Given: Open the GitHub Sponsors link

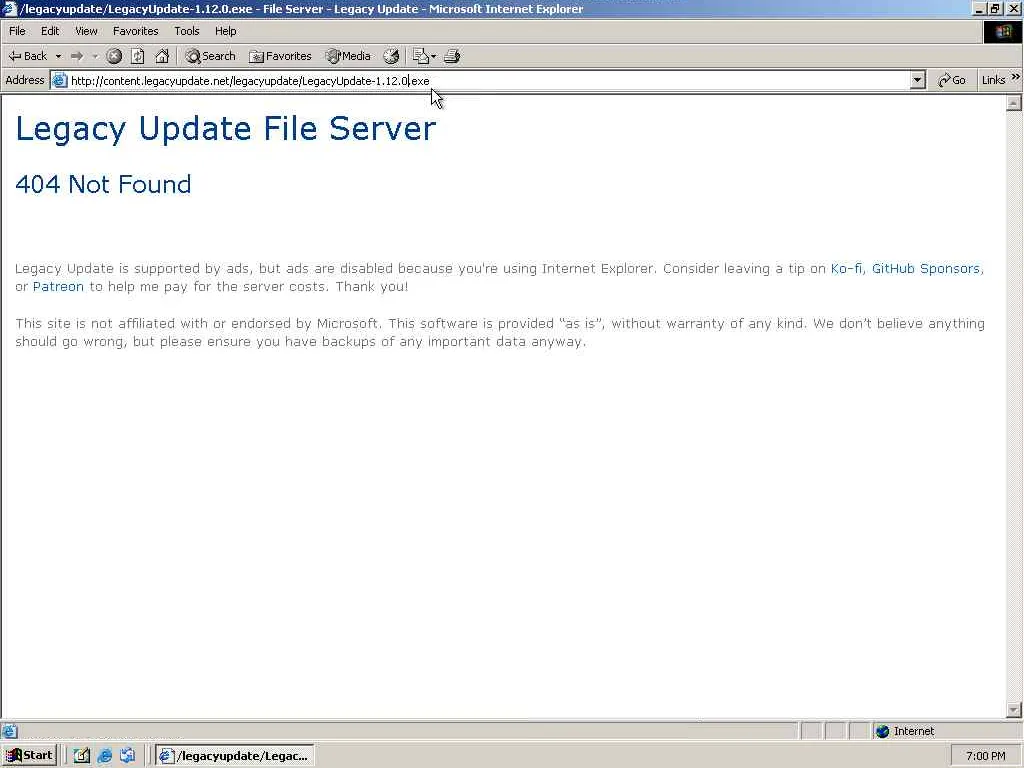Looking at the screenshot, I should 925,268.
